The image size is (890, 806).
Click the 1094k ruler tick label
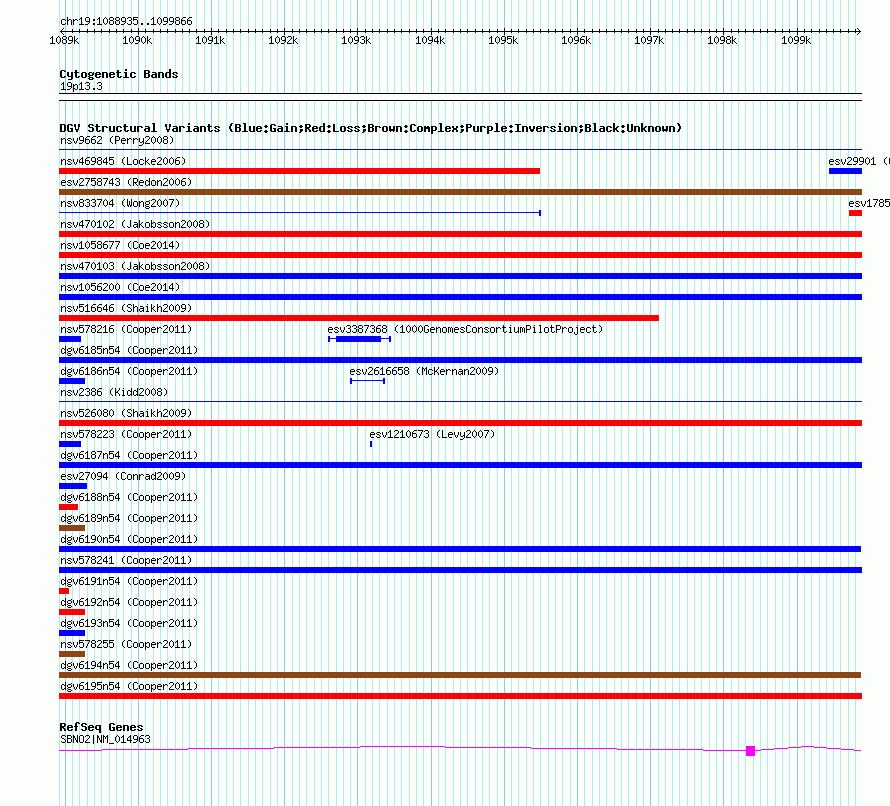point(430,40)
